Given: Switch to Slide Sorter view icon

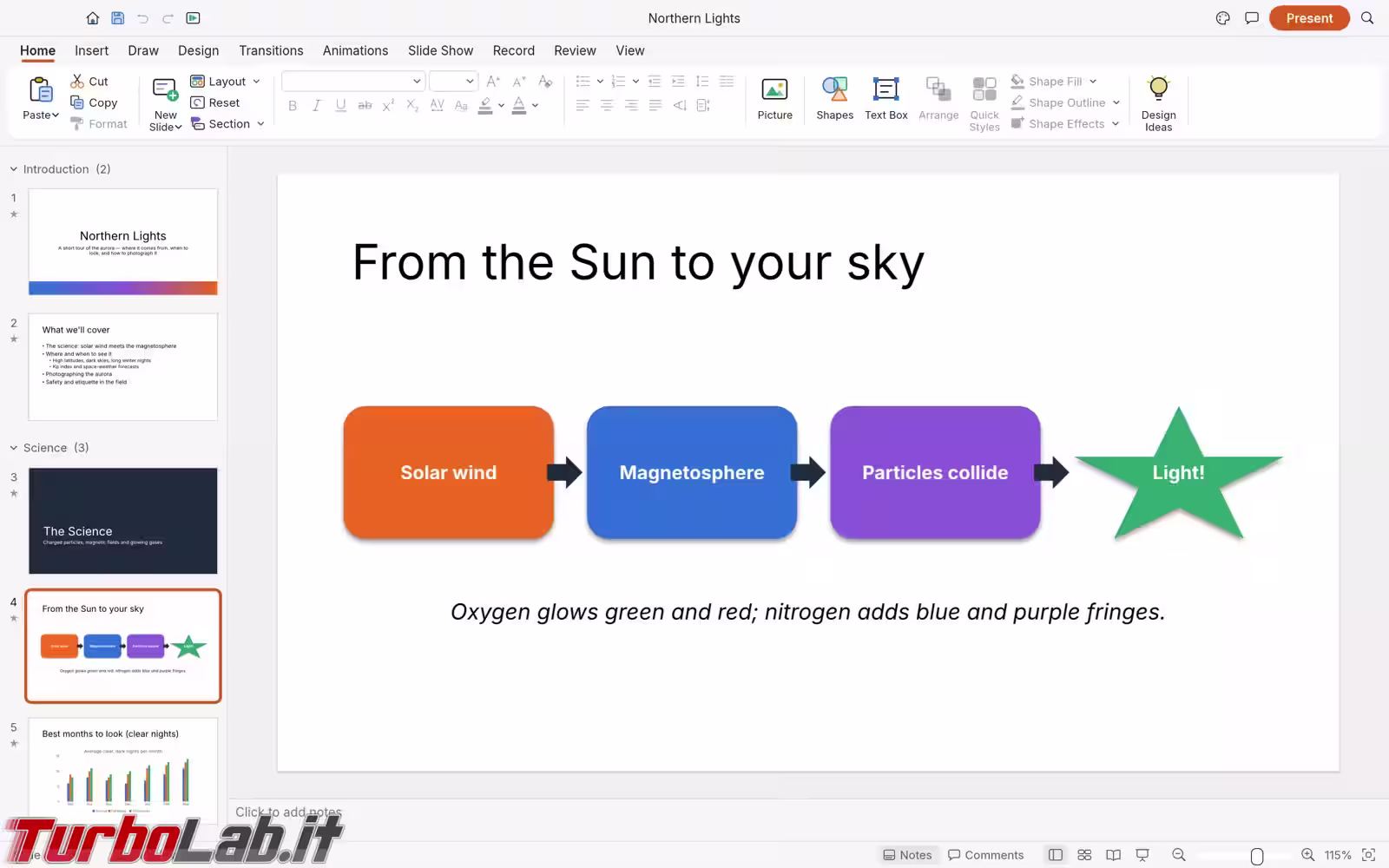Looking at the screenshot, I should [1084, 855].
